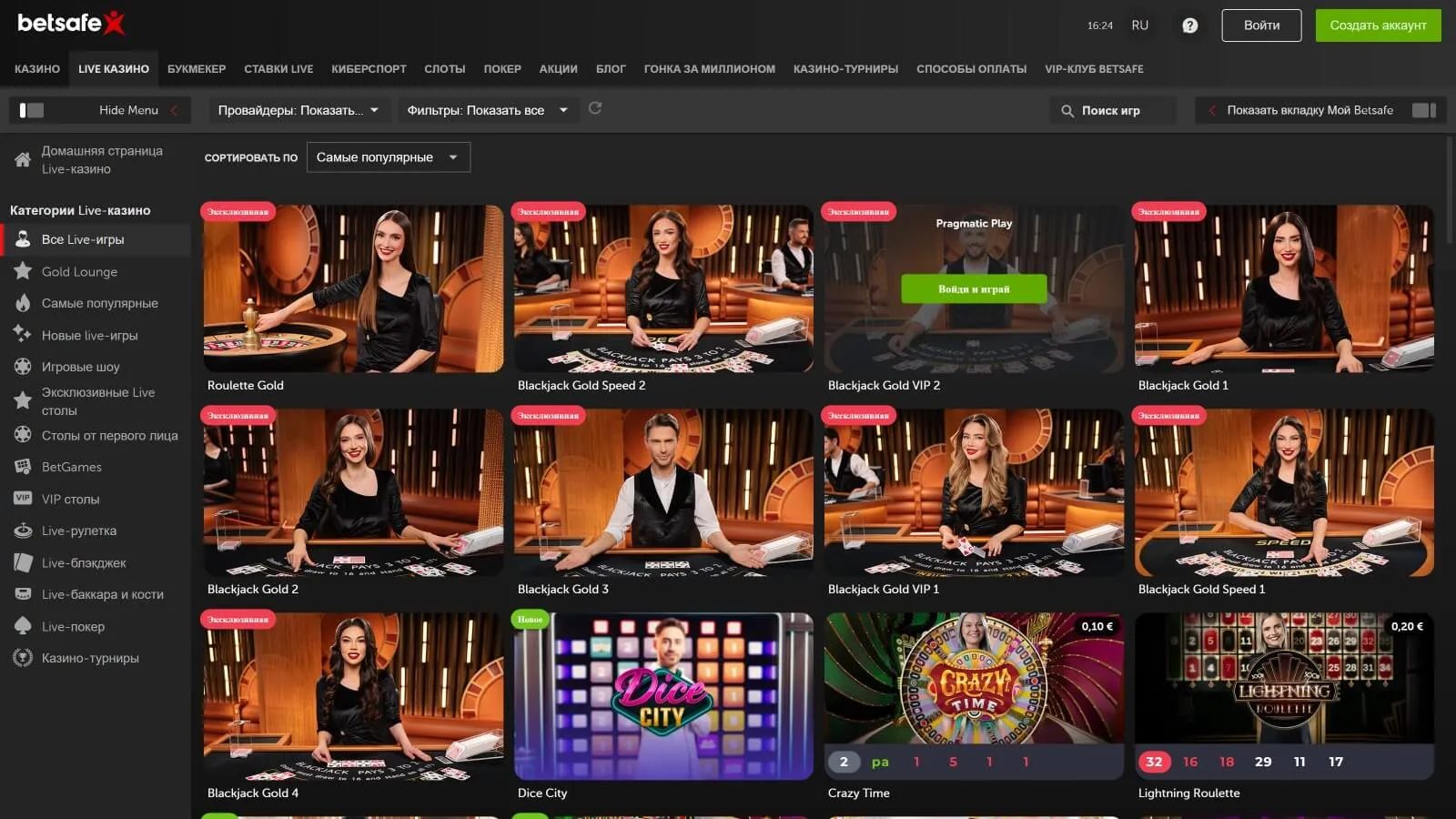The width and height of the screenshot is (1456, 819).
Task: Open the Фильтры: Показать все dropdown
Action: (x=488, y=110)
